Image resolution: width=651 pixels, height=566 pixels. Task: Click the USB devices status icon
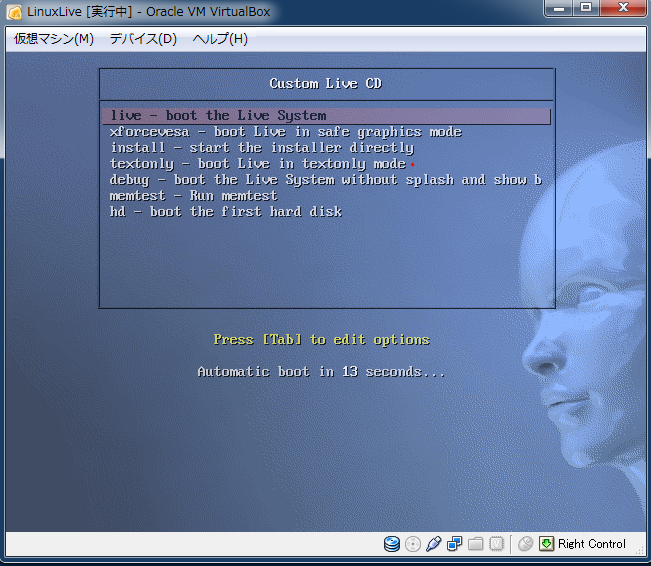(433, 544)
